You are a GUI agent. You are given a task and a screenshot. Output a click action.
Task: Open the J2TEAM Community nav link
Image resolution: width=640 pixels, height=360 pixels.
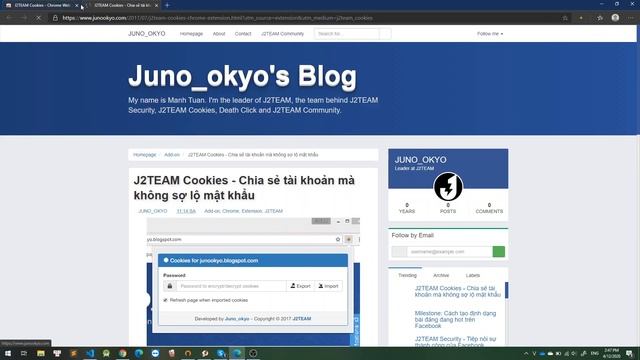click(282, 33)
